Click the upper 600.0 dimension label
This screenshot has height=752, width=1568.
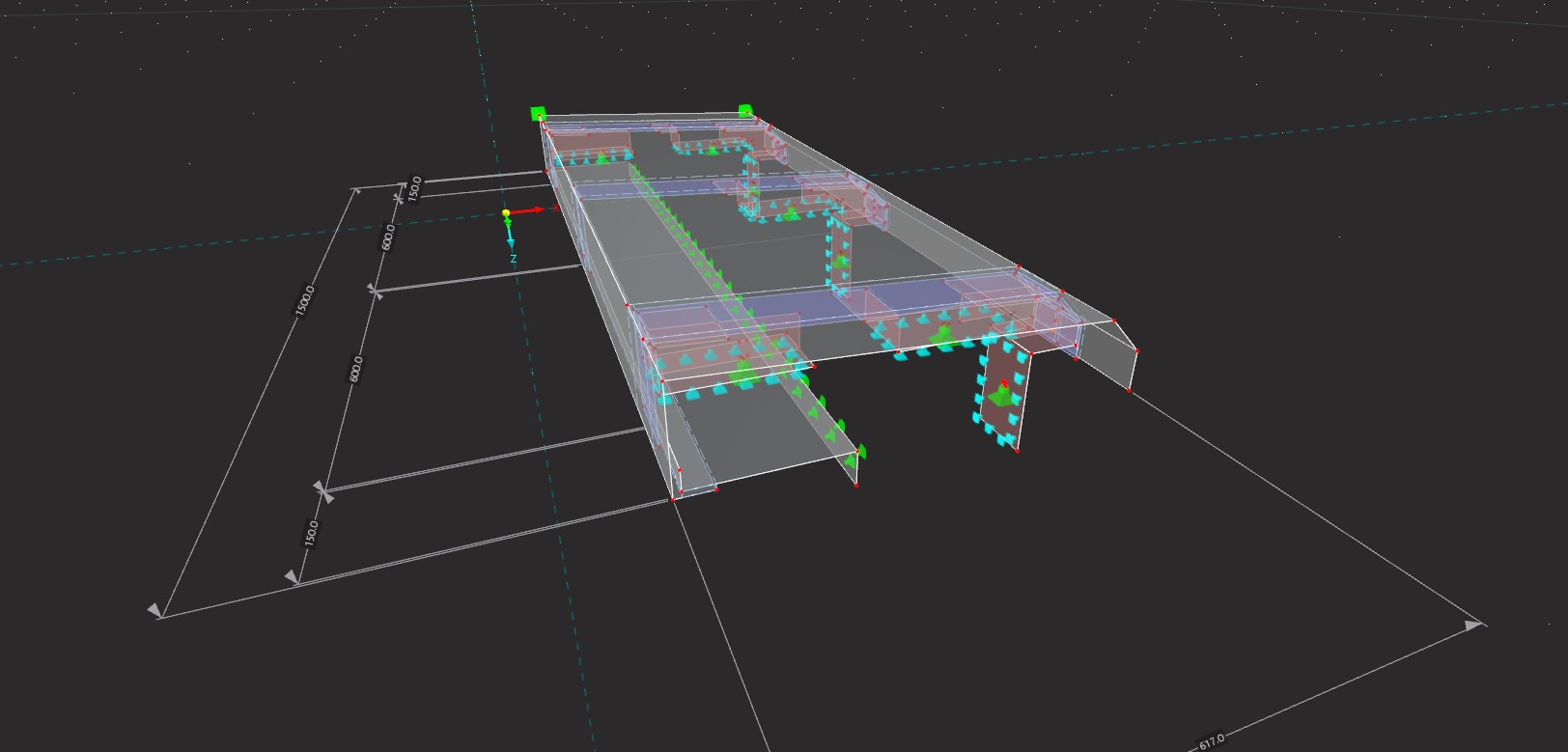(388, 237)
